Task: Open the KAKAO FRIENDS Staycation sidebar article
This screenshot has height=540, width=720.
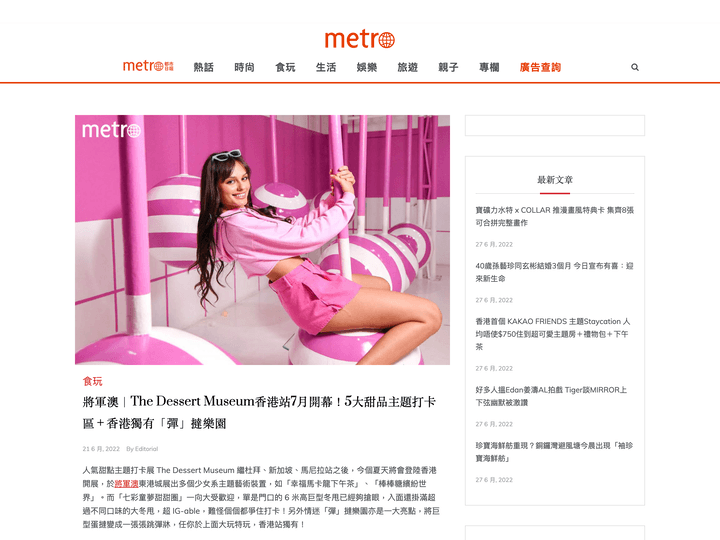Action: point(553,334)
